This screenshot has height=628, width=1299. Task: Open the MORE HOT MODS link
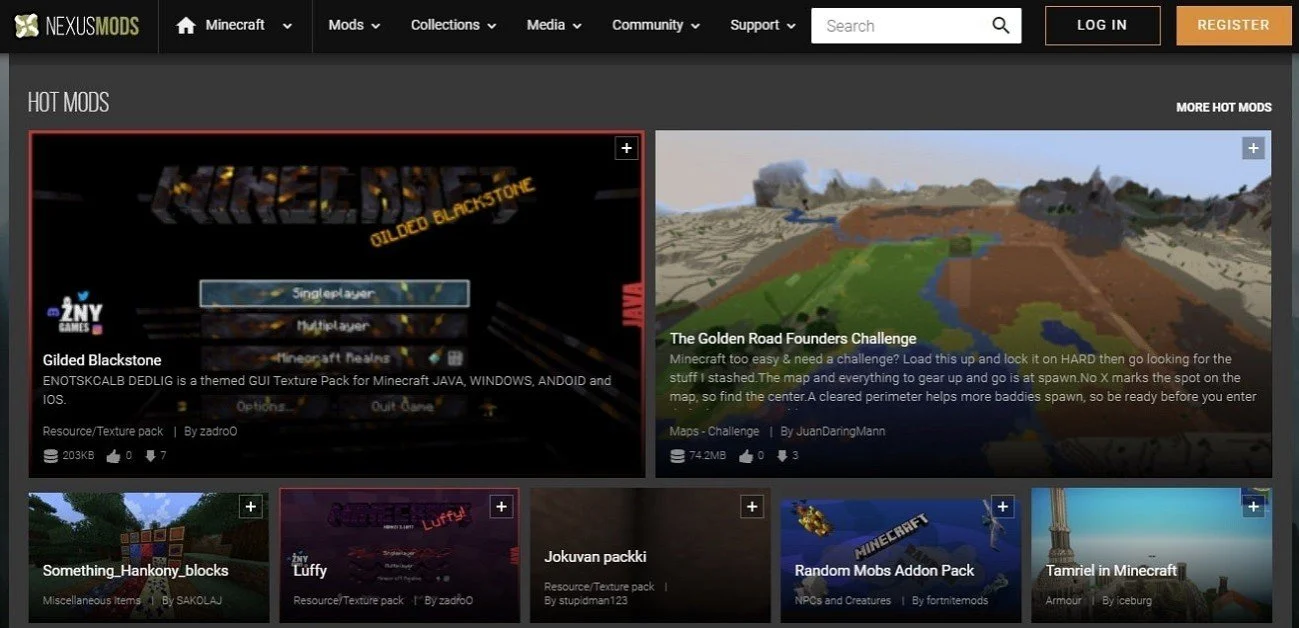coord(1224,107)
